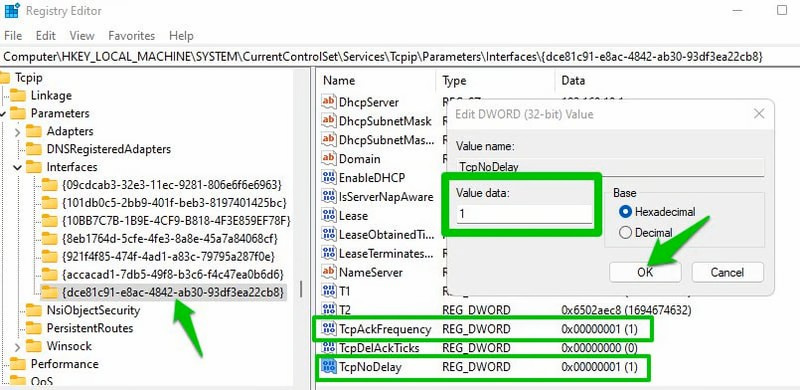Image resolution: width=800 pixels, height=390 pixels.
Task: Click T2 data 0x6502aec8 (1694674632)
Action: coord(626,310)
